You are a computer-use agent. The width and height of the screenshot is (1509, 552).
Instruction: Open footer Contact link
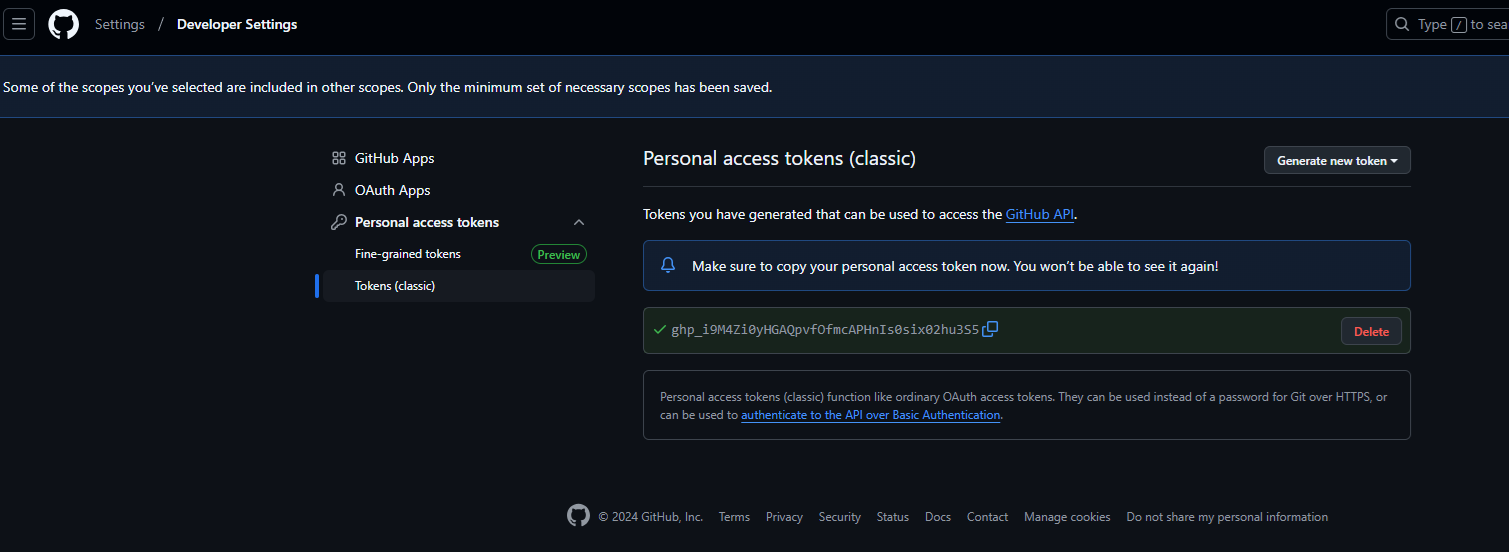[x=987, y=517]
